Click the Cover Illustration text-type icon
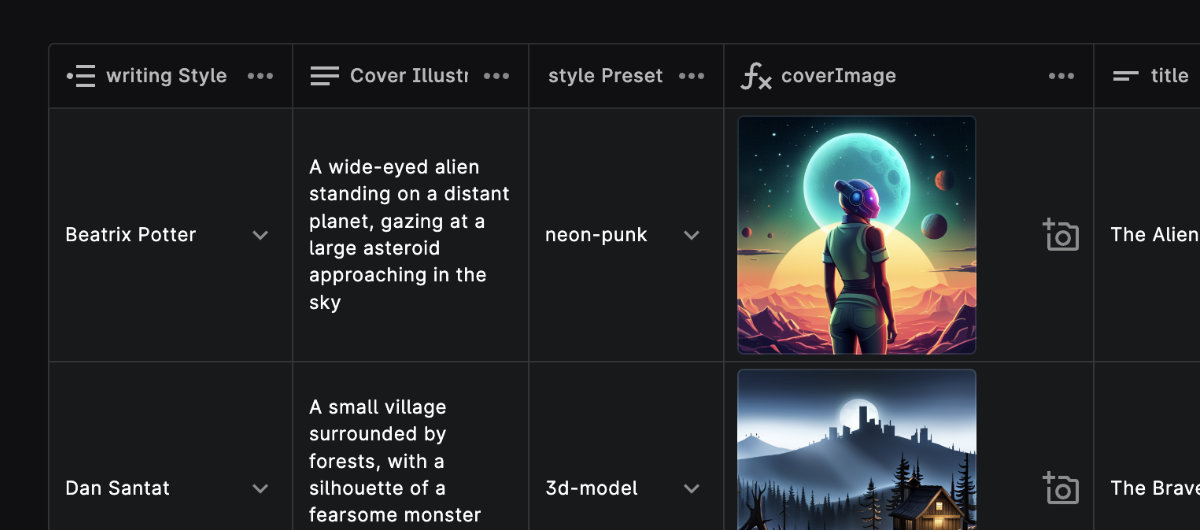 tap(324, 76)
